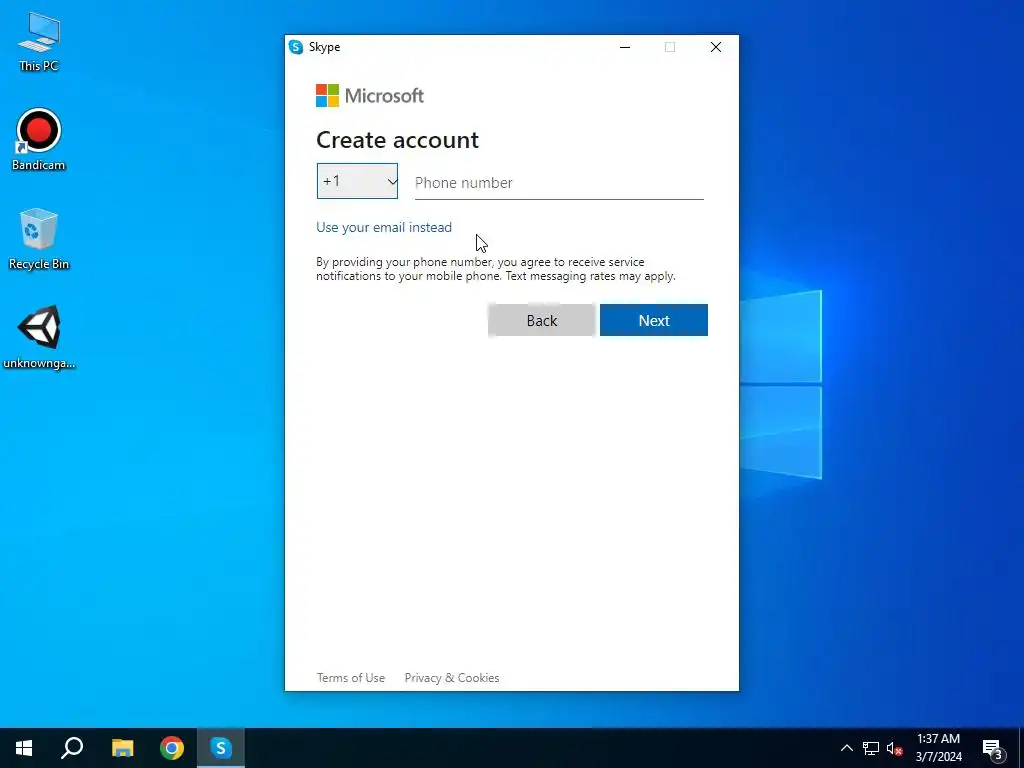Screen dimensions: 1024x768
Task: Open the Terms of Use link
Action: [351, 678]
